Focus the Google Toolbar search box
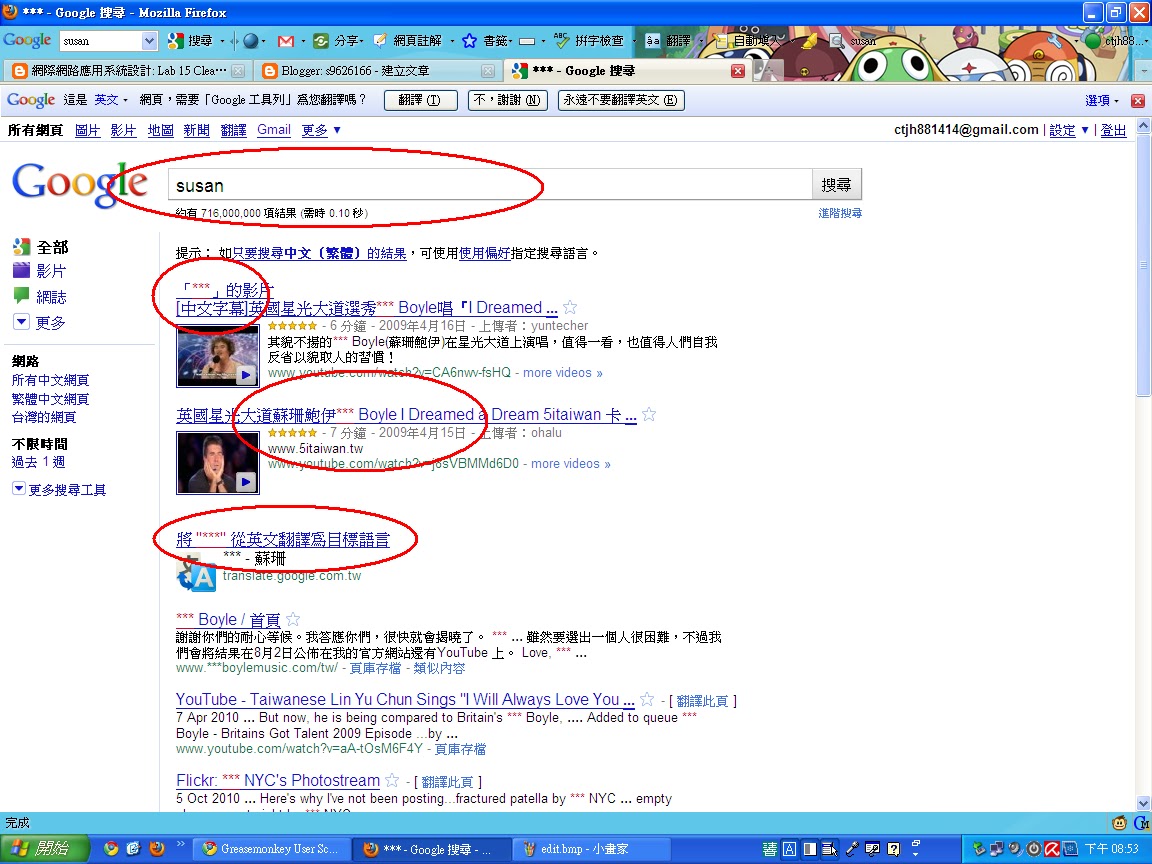Viewport: 1152px width, 864px height. (x=101, y=41)
